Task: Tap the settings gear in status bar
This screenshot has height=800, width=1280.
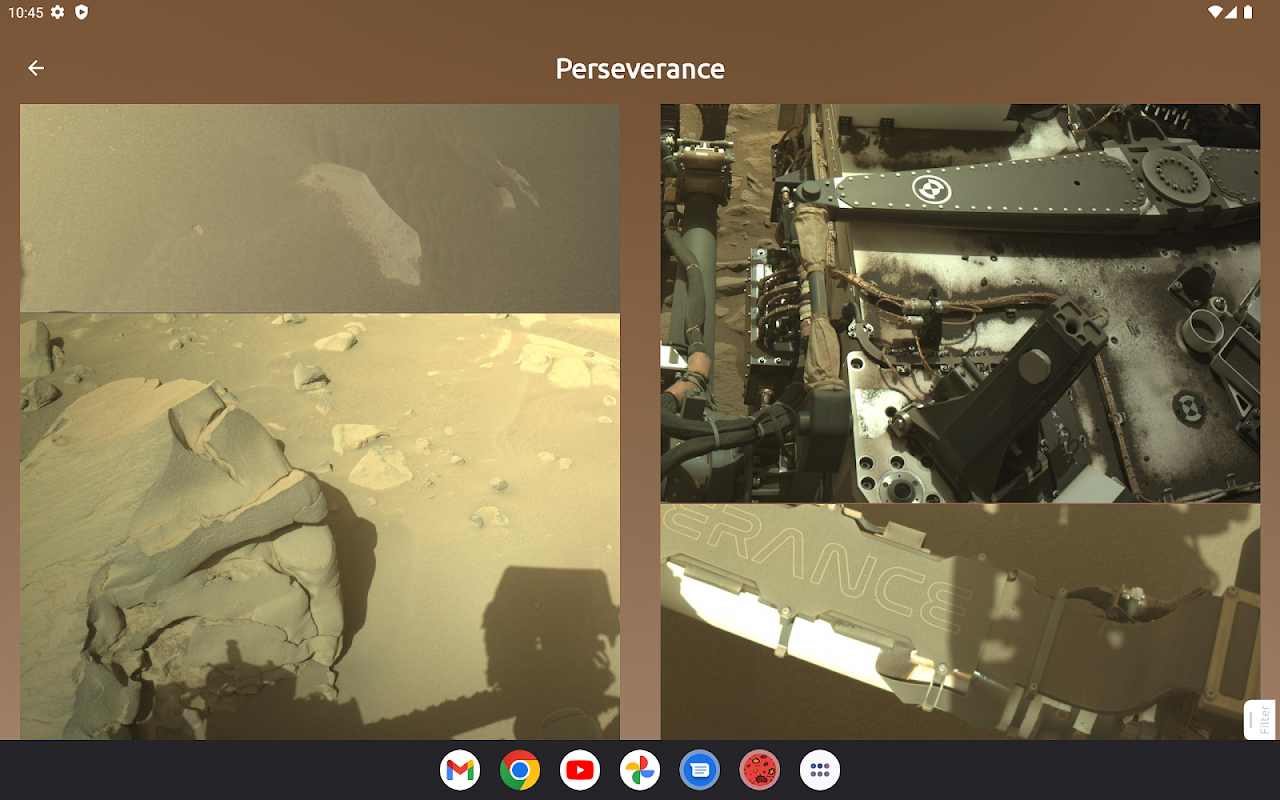Action: tap(58, 12)
